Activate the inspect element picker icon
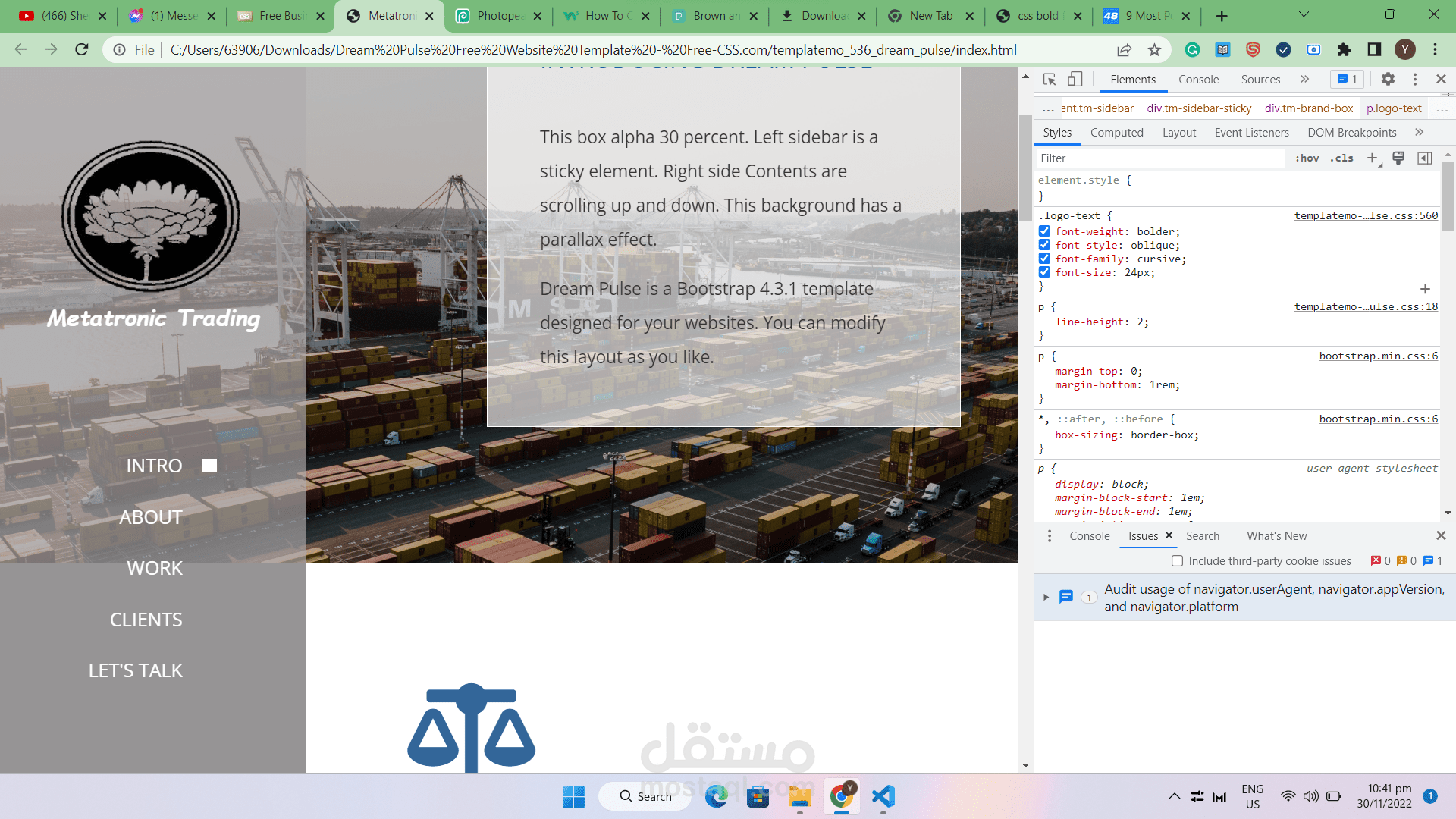This screenshot has width=1456, height=819. [1050, 80]
